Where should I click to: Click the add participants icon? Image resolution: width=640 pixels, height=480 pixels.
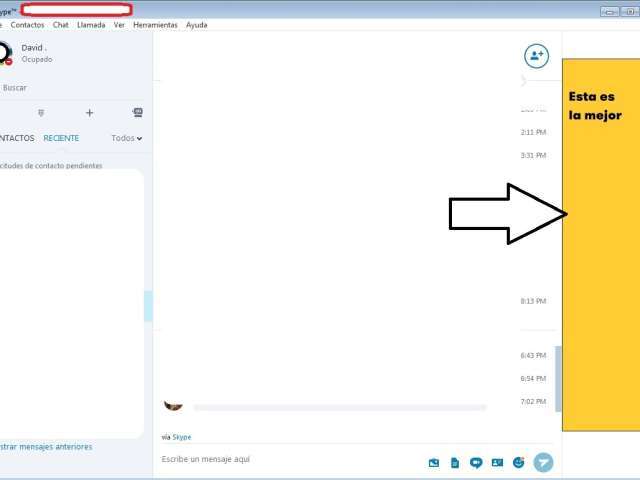pos(537,56)
